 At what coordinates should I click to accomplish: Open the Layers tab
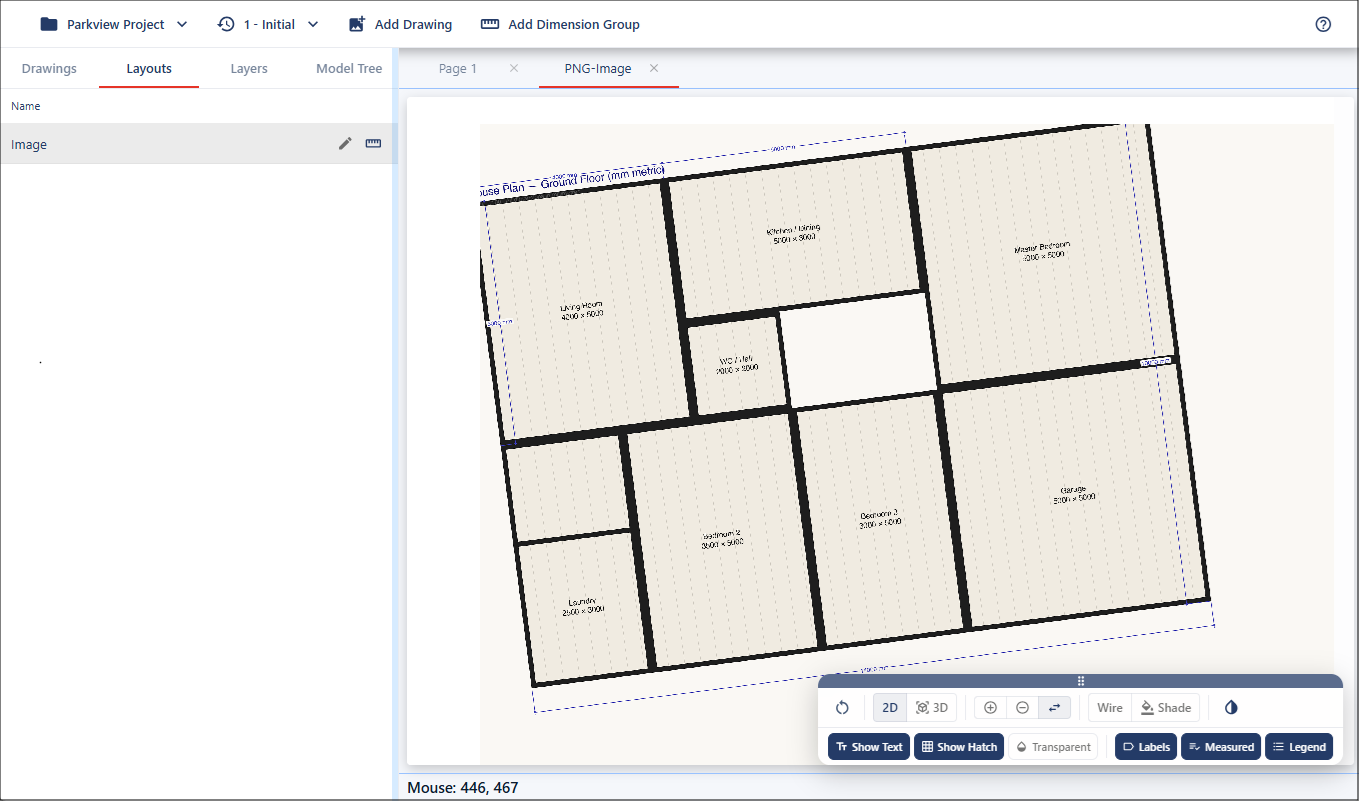(249, 69)
